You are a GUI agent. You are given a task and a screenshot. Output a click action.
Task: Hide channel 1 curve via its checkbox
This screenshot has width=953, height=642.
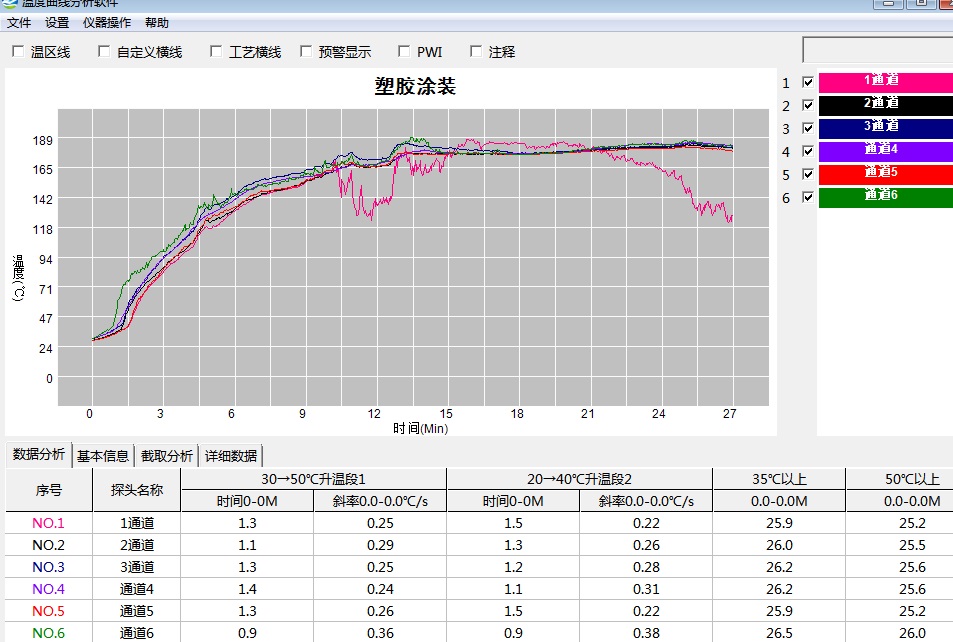pos(808,83)
